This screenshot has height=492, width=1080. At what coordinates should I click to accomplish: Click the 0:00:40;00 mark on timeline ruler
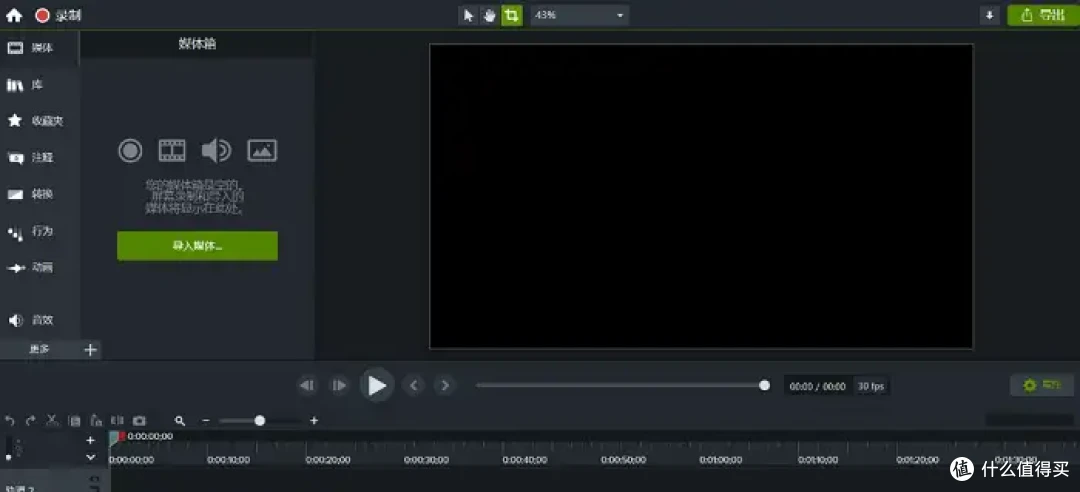pos(525,460)
